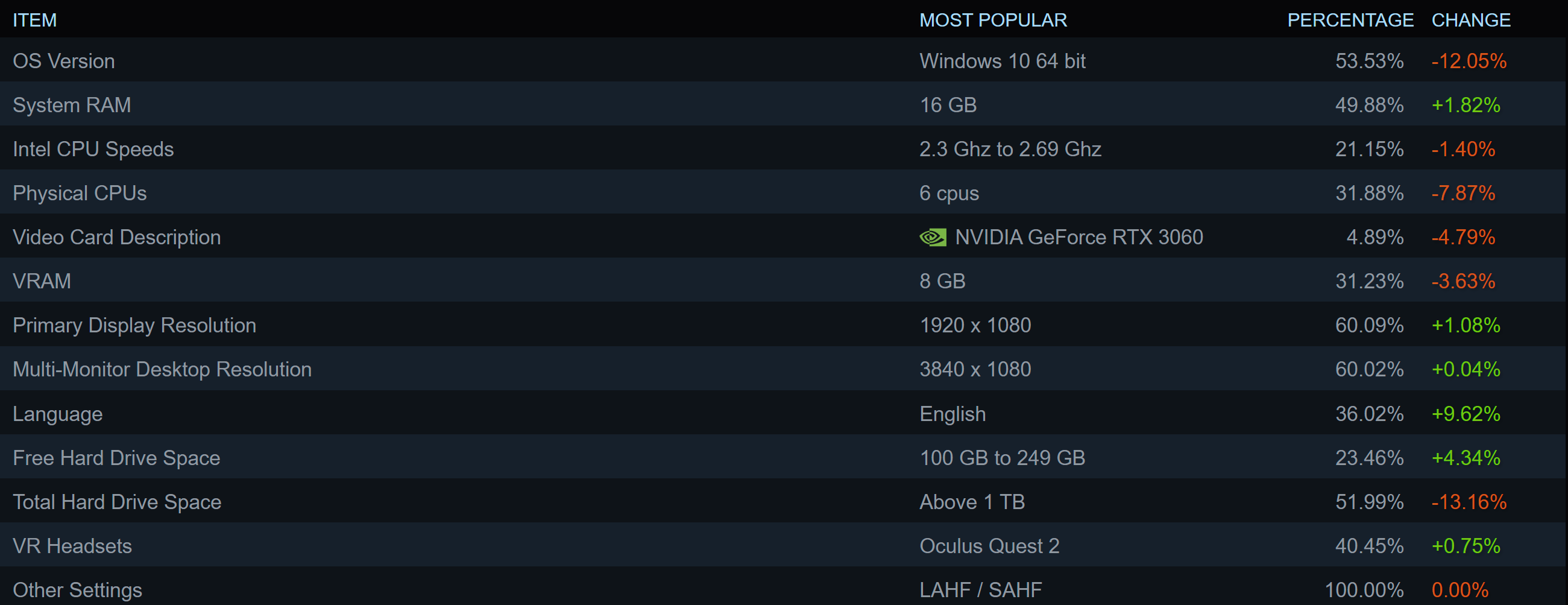Expand the System RAM row
The width and height of the screenshot is (1568, 605).
click(72, 105)
